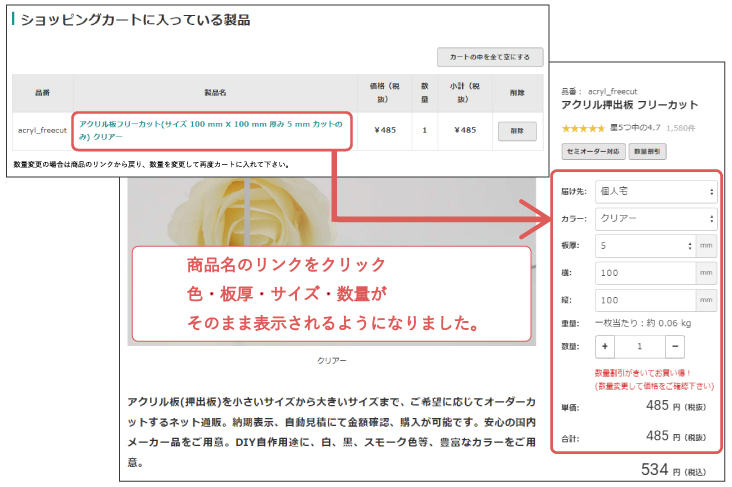Open the カラー color dropdown

click(655, 218)
